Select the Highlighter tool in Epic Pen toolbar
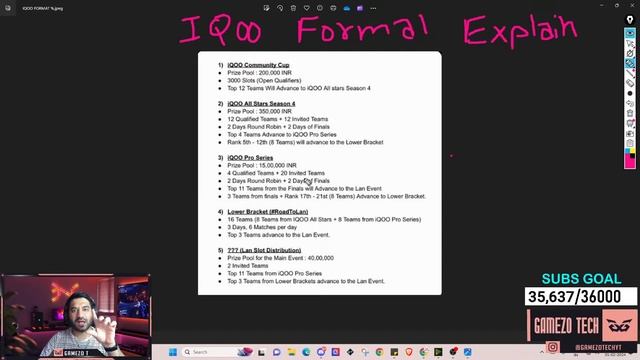Image resolution: width=640 pixels, height=360 pixels. (x=630, y=63)
